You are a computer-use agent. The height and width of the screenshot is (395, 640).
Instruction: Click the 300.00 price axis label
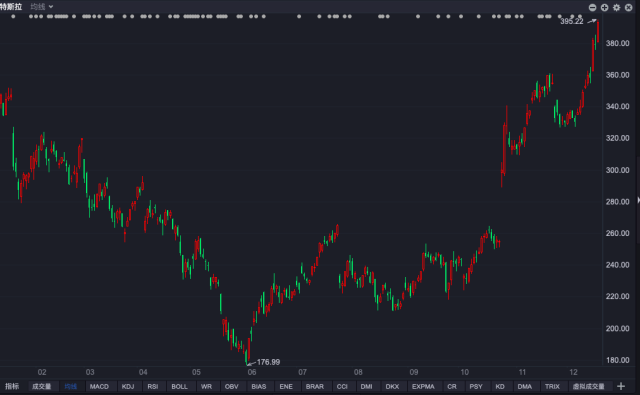618,170
